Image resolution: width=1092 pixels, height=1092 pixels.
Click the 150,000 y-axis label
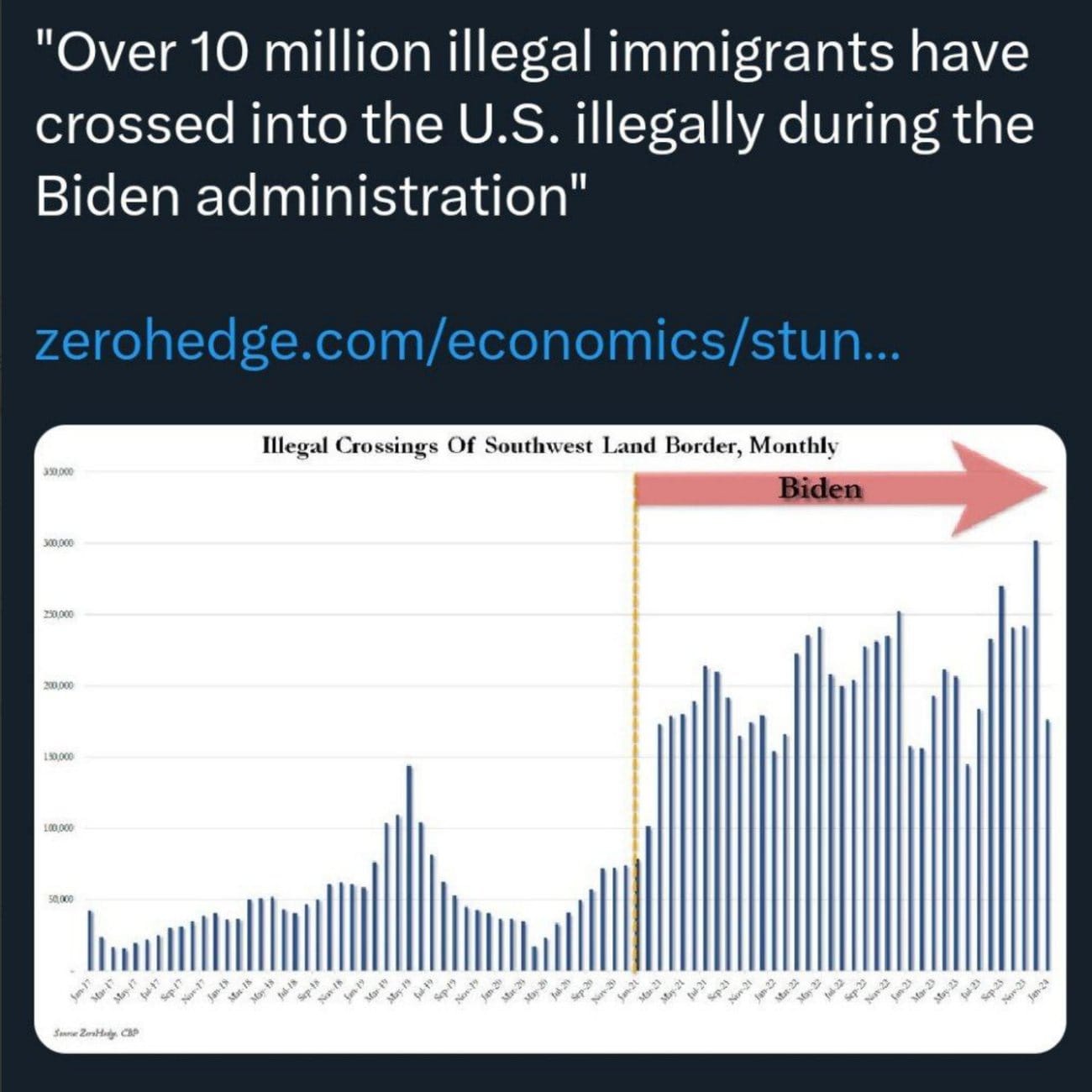[59, 758]
